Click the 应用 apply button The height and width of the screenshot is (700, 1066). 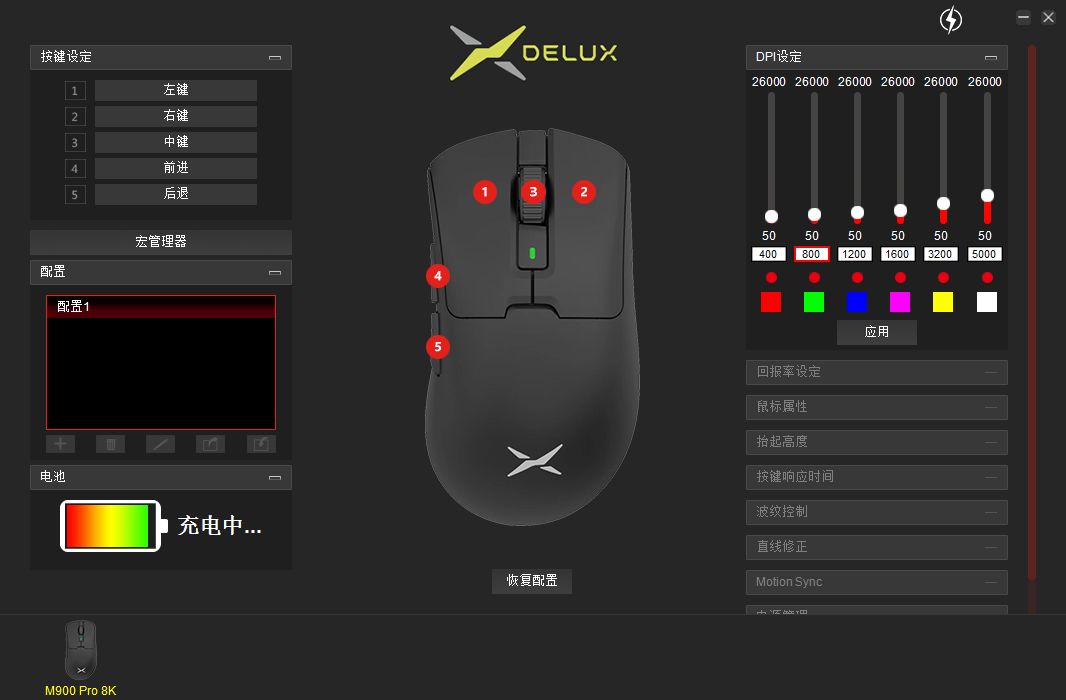coord(876,332)
